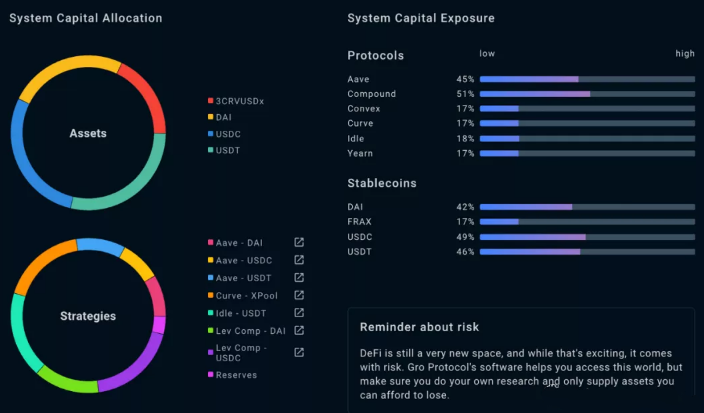Open external link icon for Curve - XPool

click(x=299, y=295)
